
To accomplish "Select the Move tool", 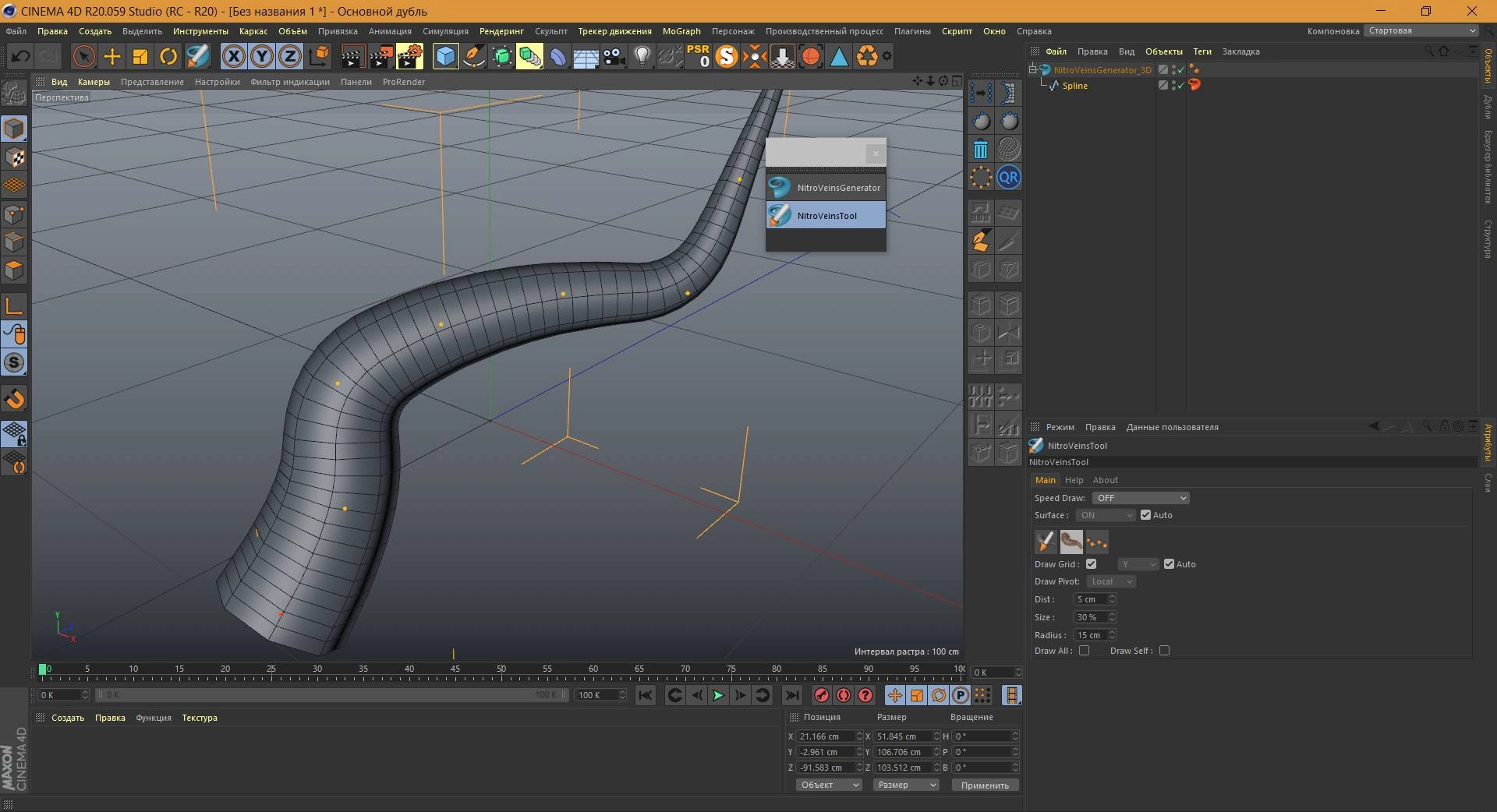I will pyautogui.click(x=112, y=56).
